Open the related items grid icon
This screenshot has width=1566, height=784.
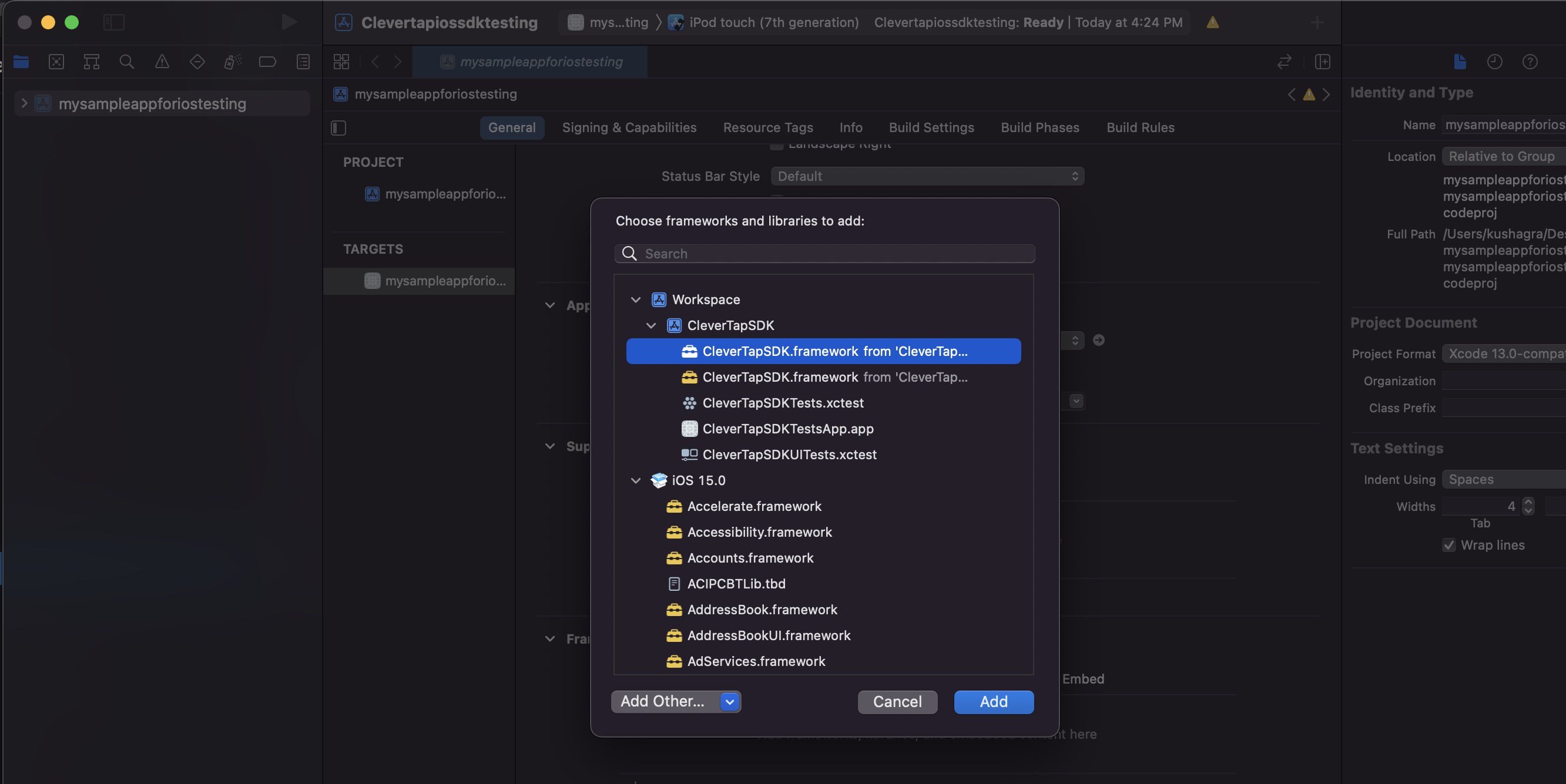[341, 62]
